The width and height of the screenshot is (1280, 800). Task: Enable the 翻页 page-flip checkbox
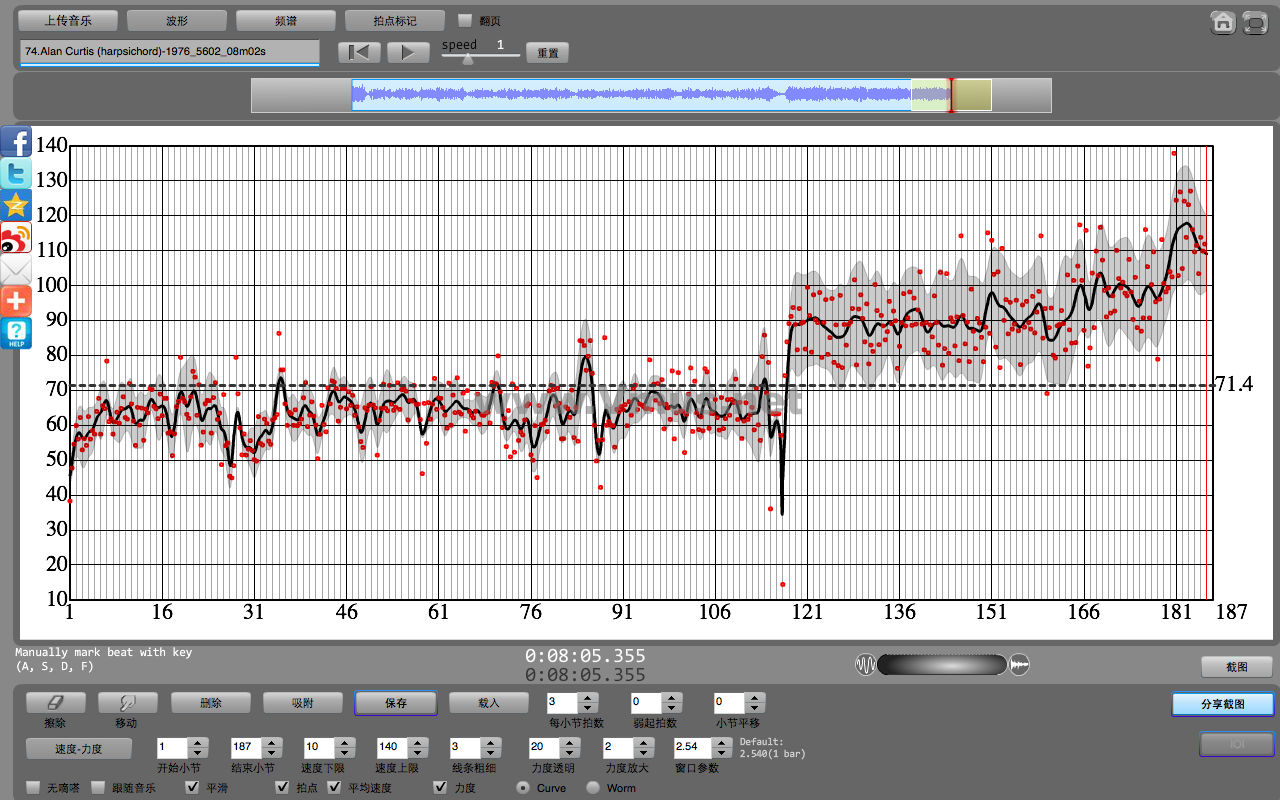coord(465,20)
